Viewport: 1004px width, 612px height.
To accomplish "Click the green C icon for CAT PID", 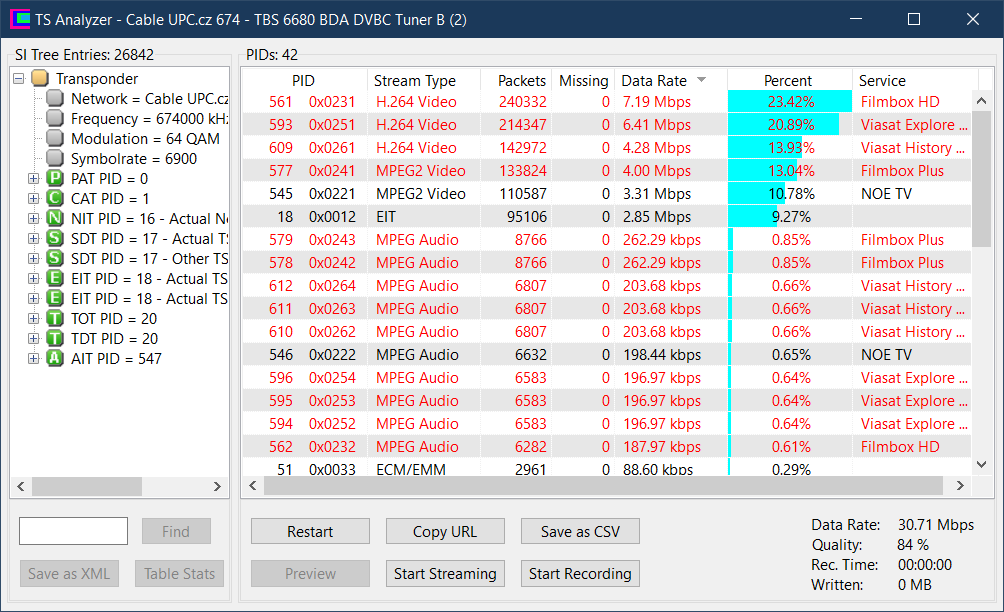I will point(55,198).
